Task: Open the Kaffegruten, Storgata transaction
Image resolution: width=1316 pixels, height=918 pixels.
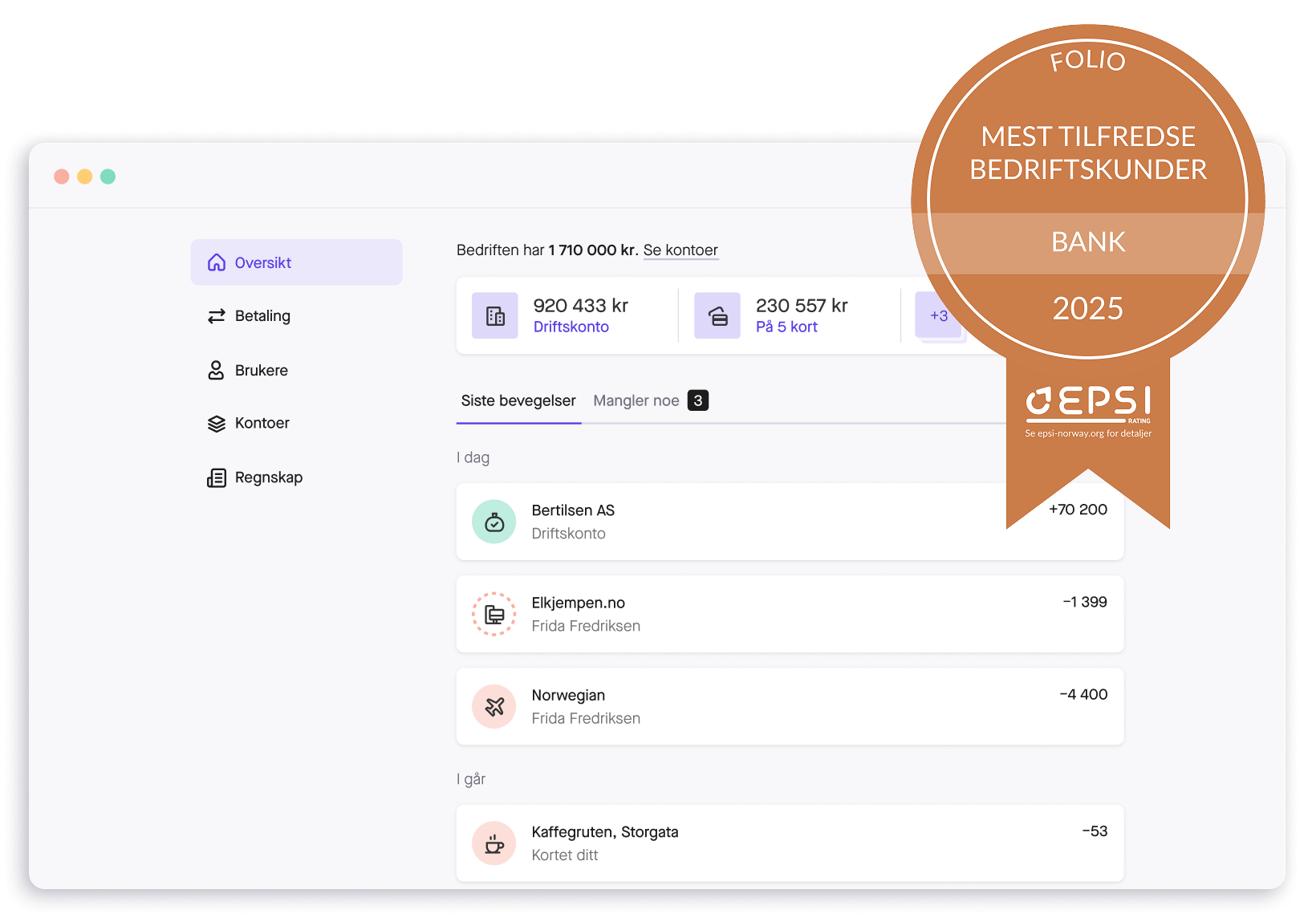Action: pyautogui.click(x=790, y=843)
